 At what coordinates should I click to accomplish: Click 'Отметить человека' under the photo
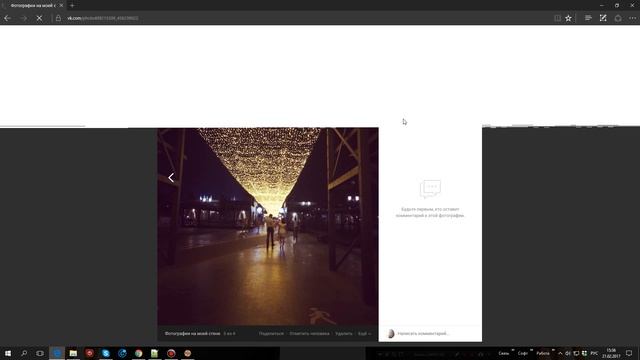pos(309,333)
